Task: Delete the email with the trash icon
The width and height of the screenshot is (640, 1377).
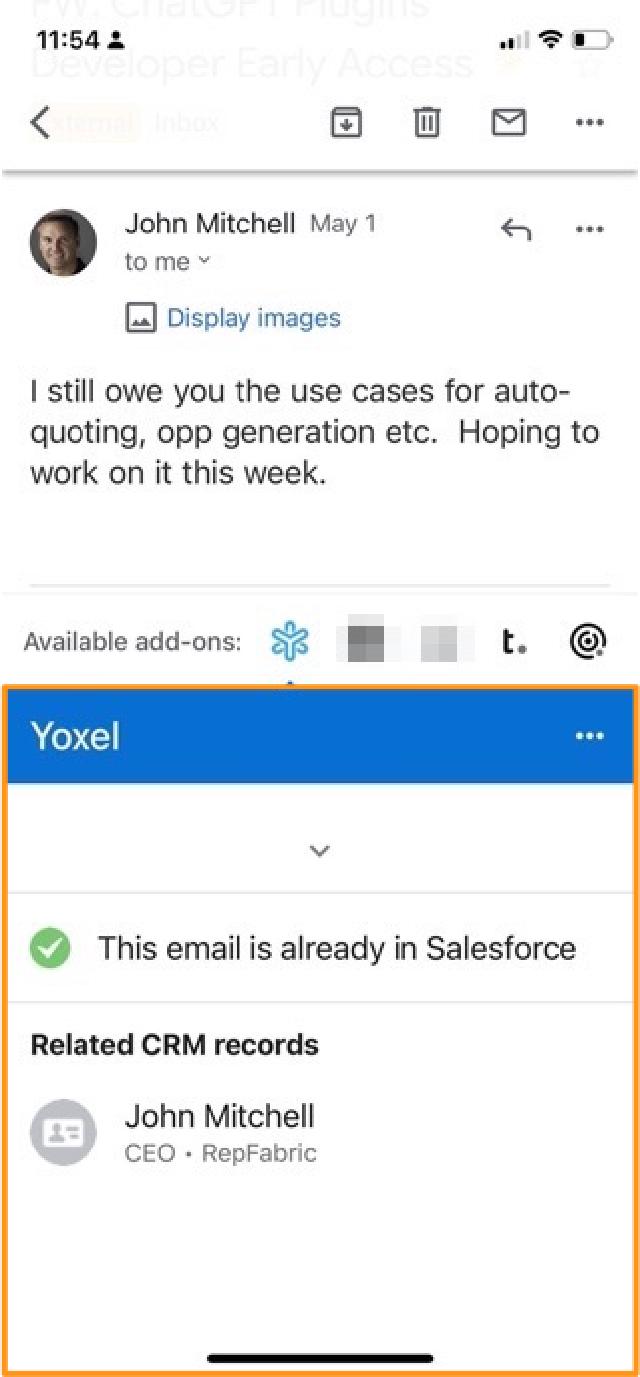Action: (427, 123)
